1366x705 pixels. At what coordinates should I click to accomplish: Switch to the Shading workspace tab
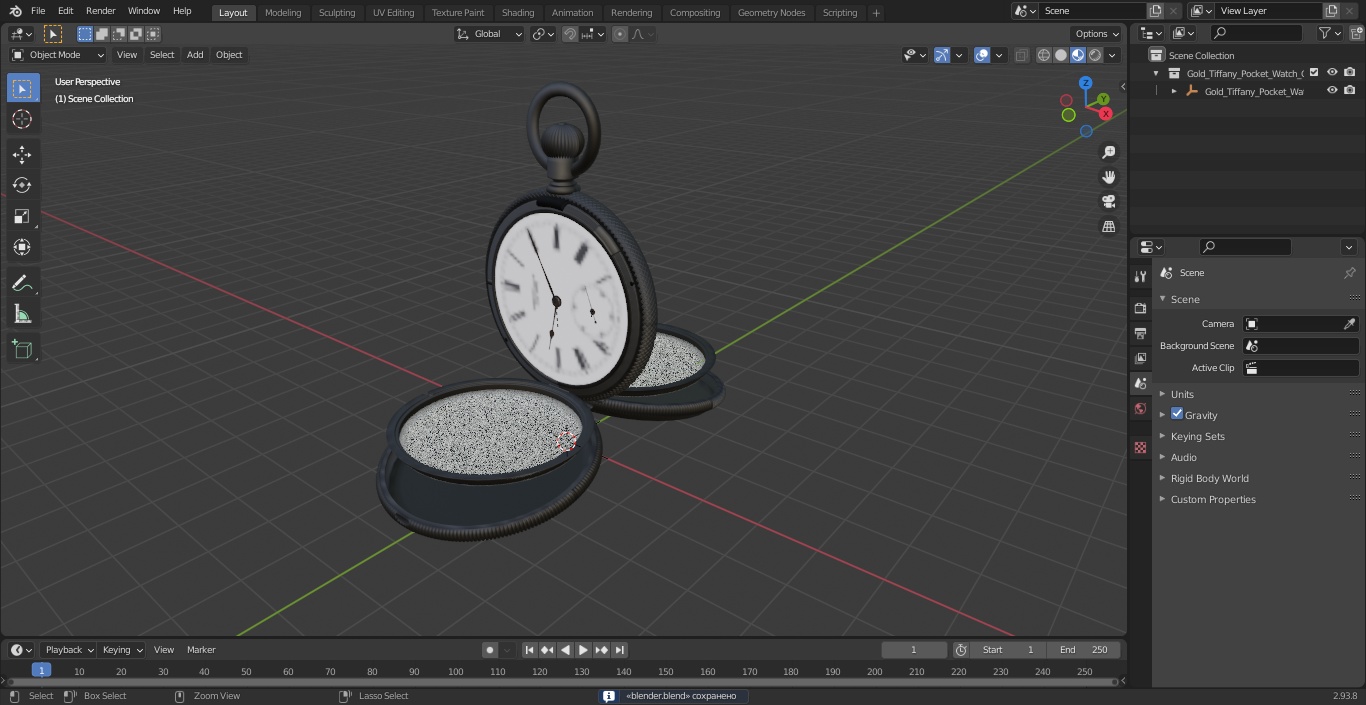[518, 13]
